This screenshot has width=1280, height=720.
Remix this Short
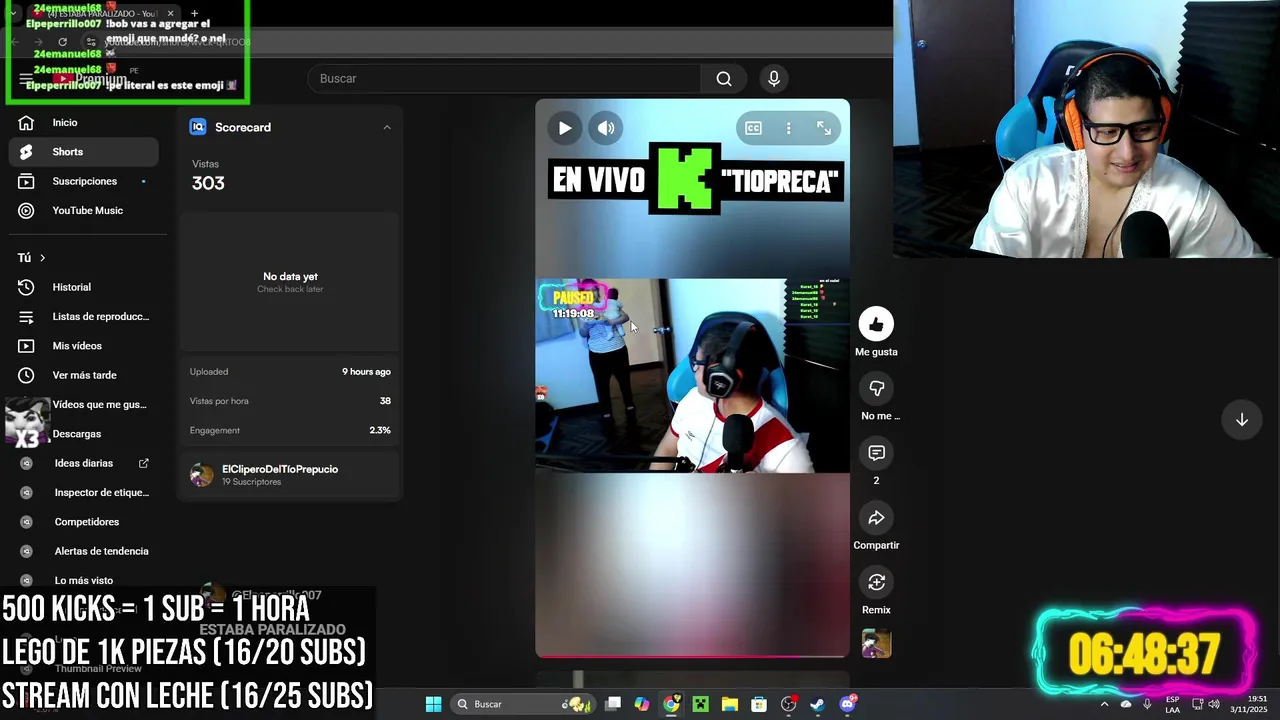[x=876, y=582]
